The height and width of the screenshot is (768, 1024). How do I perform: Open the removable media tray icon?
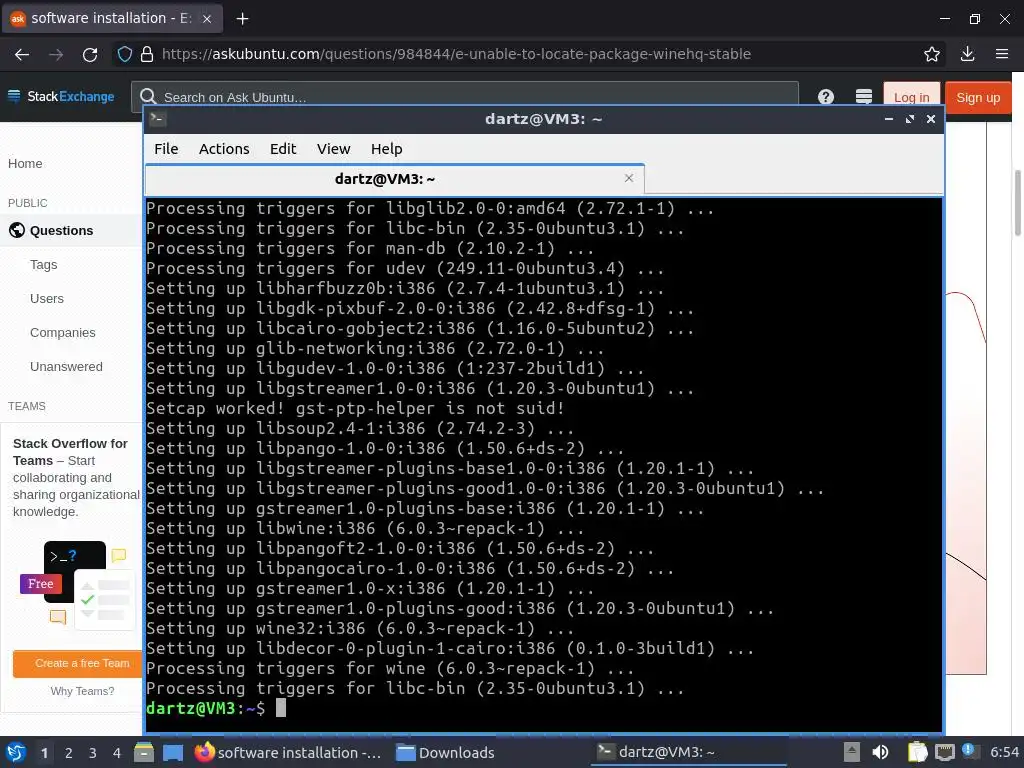tap(851, 752)
